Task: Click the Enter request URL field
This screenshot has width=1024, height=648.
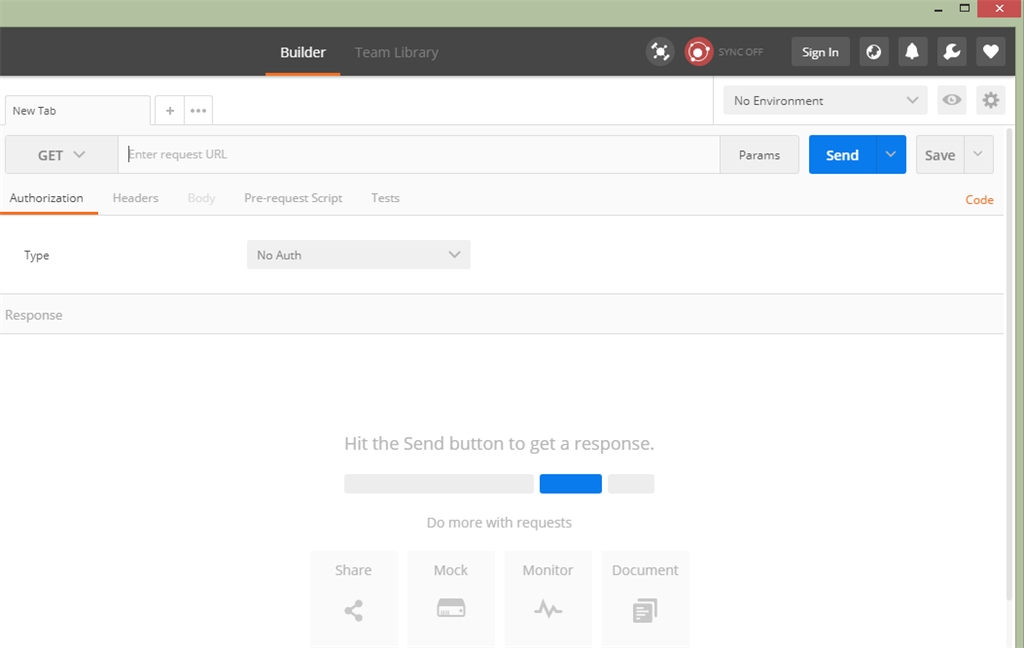Action: tap(419, 155)
